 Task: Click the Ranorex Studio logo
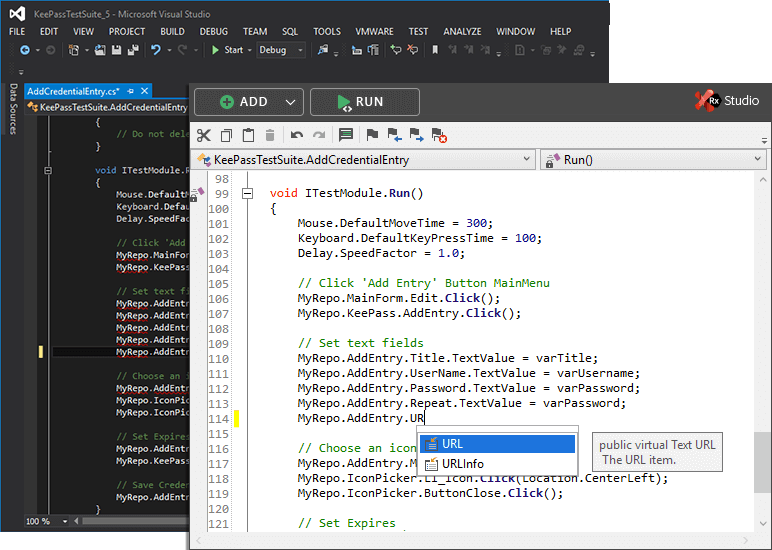pyautogui.click(x=727, y=101)
